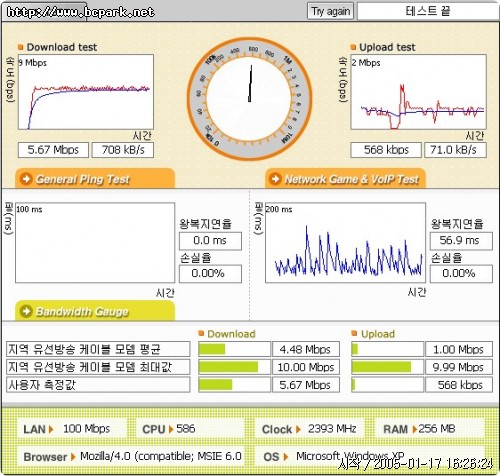Click the Upload test graph
The image size is (500, 476).
coord(418,92)
